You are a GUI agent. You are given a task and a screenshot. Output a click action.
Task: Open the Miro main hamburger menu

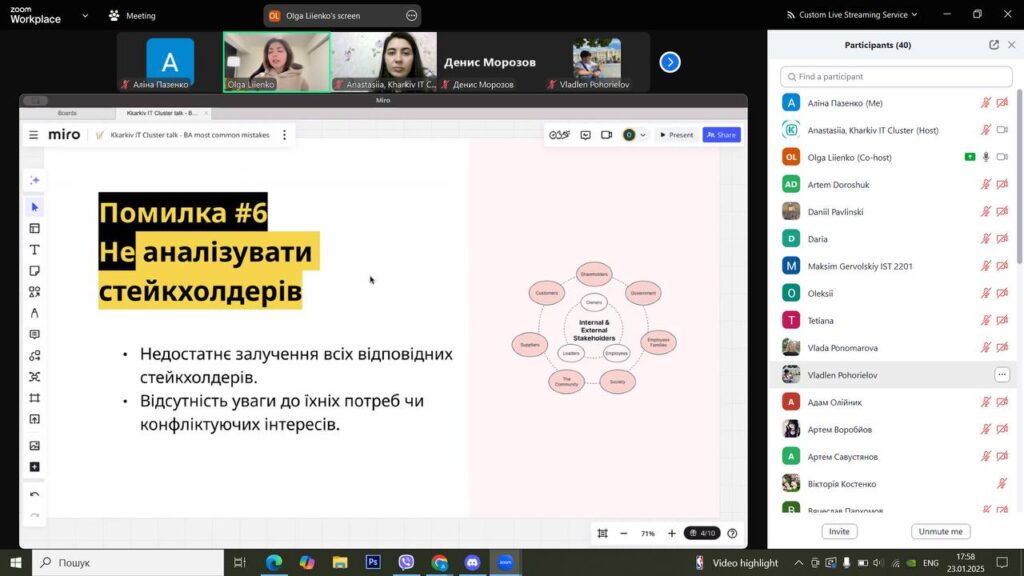(33, 135)
